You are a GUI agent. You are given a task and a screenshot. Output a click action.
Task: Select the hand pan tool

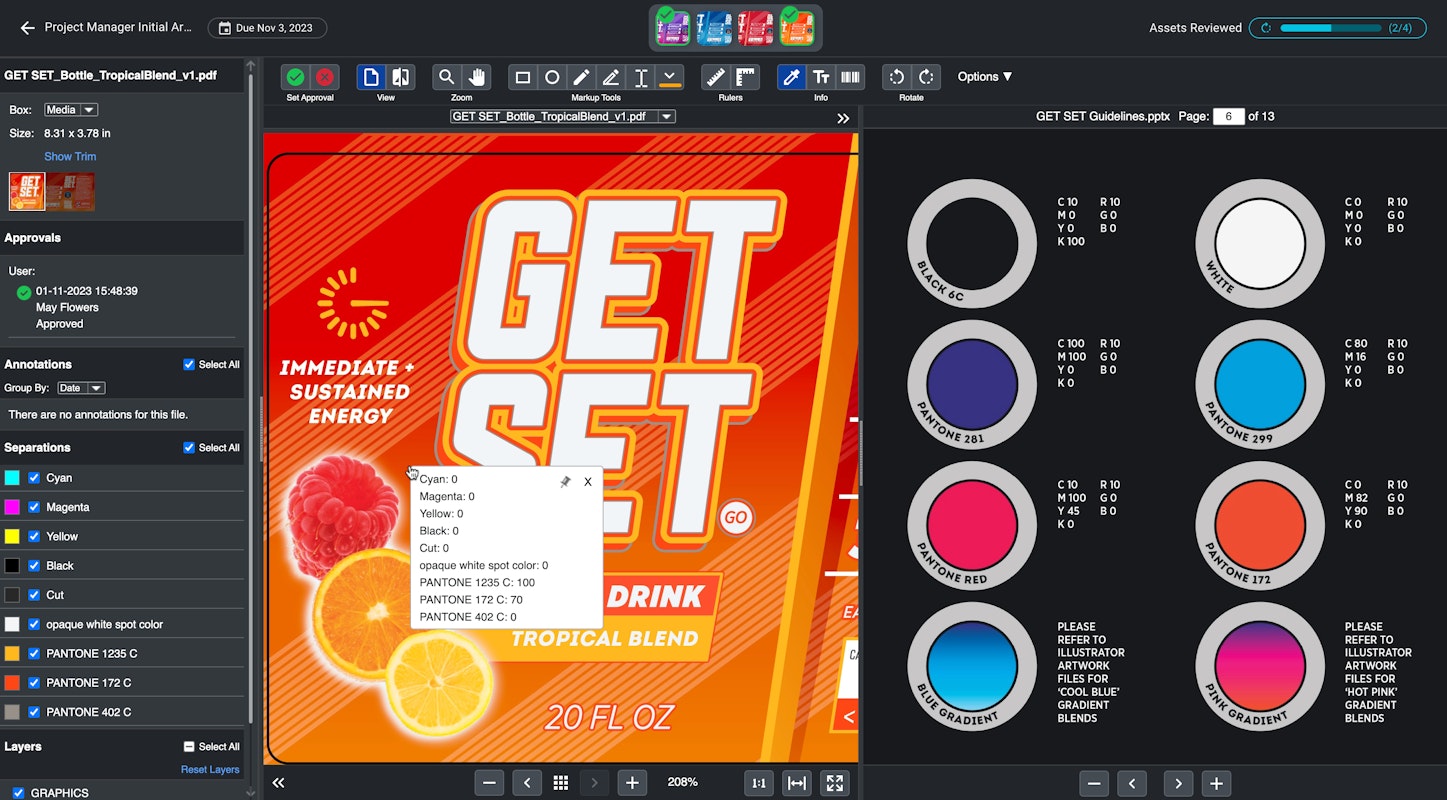click(x=476, y=77)
